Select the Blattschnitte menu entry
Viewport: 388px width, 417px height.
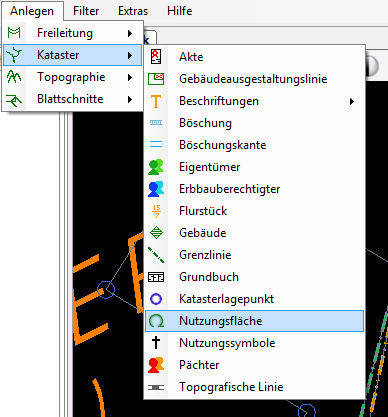[72, 99]
